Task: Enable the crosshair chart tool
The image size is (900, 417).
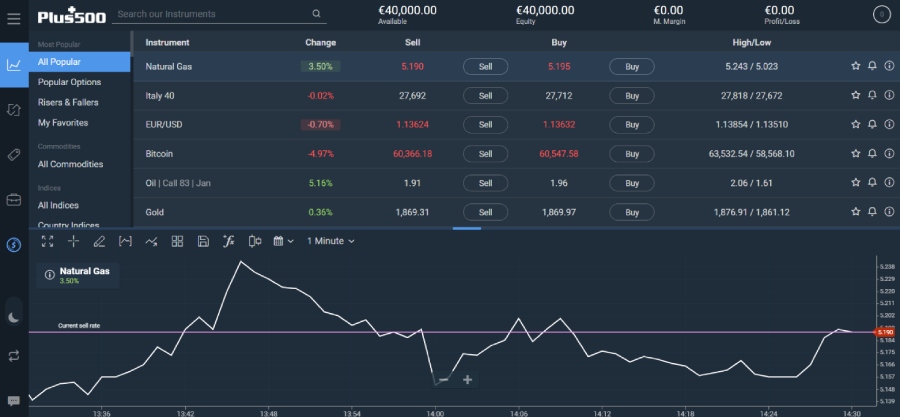Action: click(x=73, y=241)
